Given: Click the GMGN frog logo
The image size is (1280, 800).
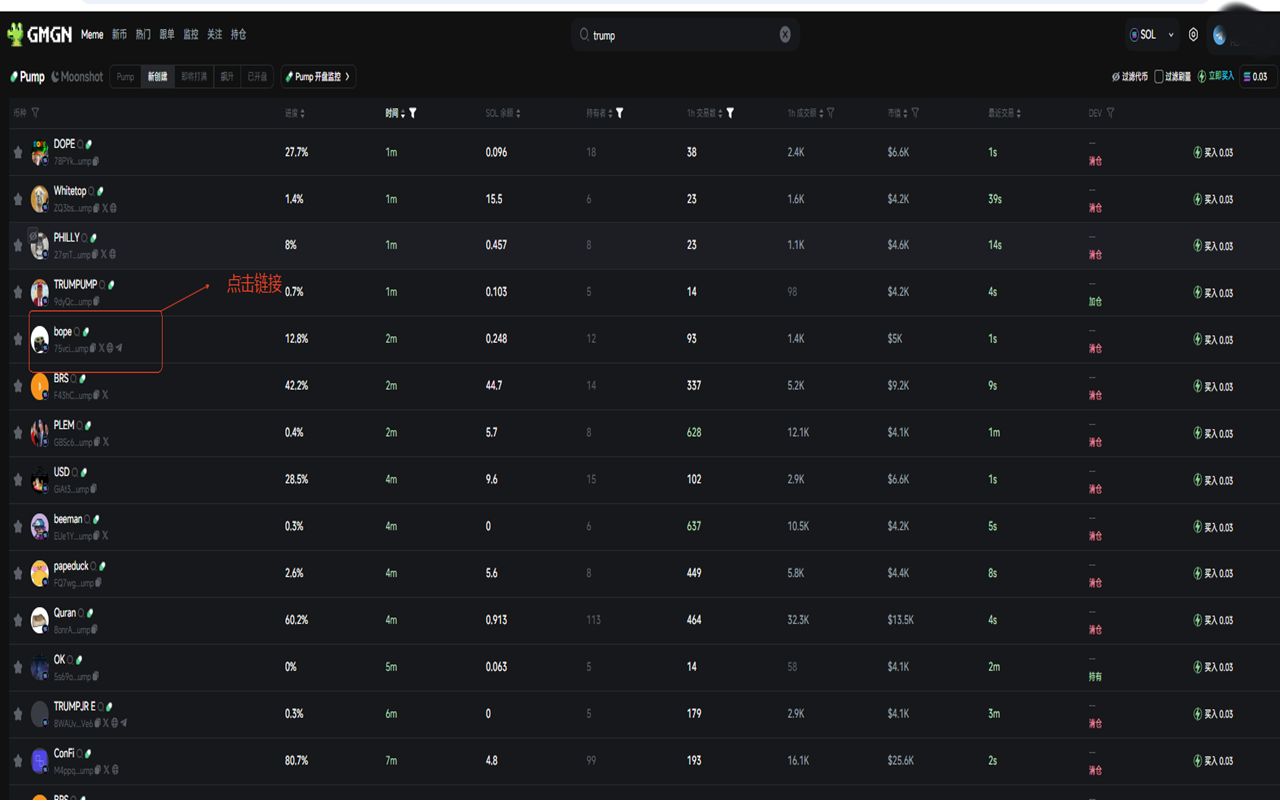Looking at the screenshot, I should pos(40,34).
